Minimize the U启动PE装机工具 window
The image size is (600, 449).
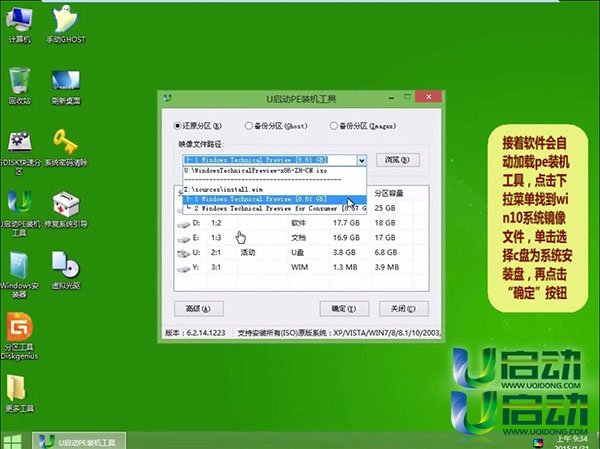[x=391, y=98]
